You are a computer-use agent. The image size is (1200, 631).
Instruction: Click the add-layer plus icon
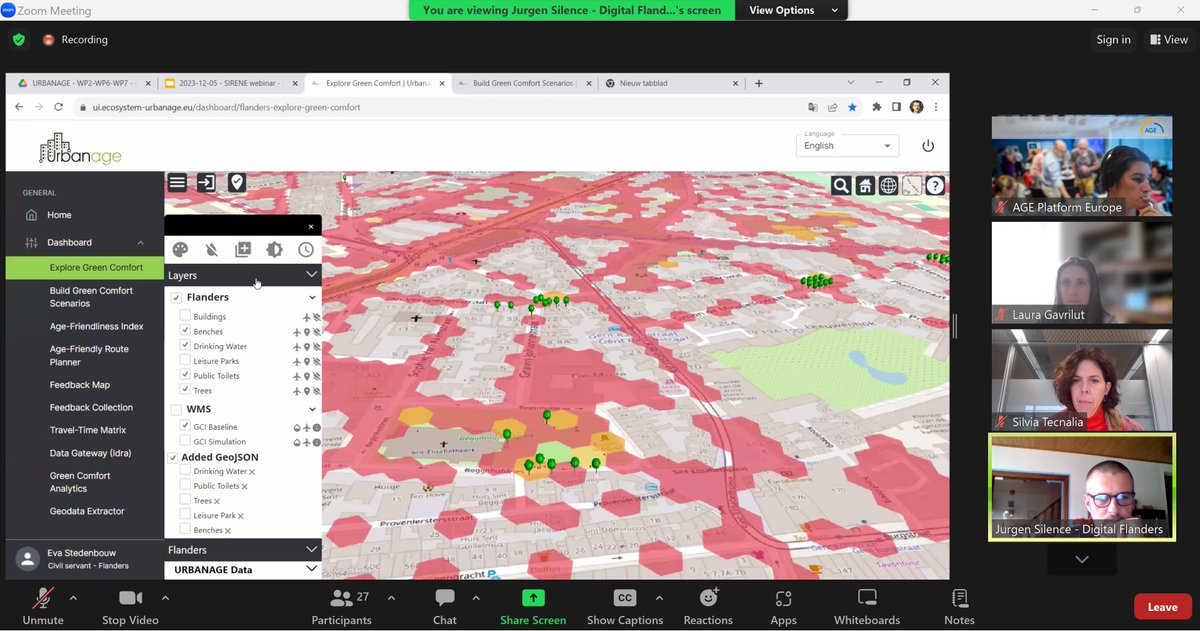click(x=243, y=250)
